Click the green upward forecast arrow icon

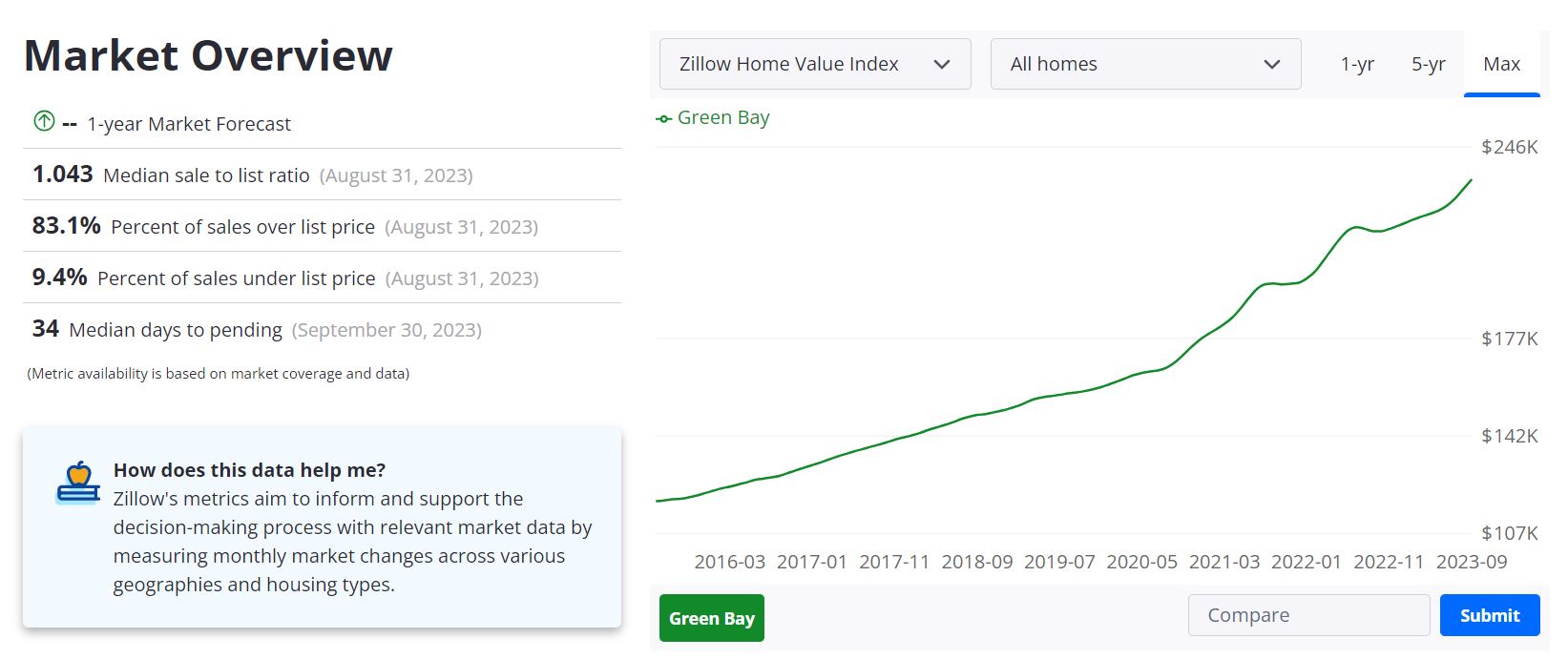click(x=42, y=122)
